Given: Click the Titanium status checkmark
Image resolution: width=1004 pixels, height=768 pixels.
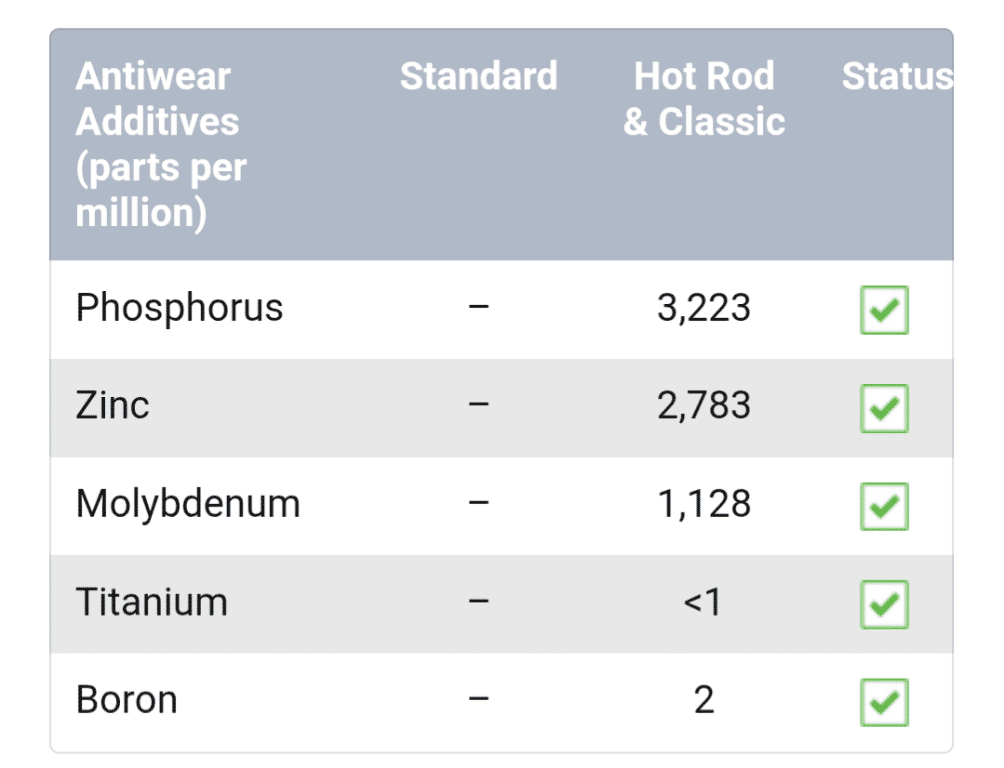Looking at the screenshot, I should [x=884, y=604].
